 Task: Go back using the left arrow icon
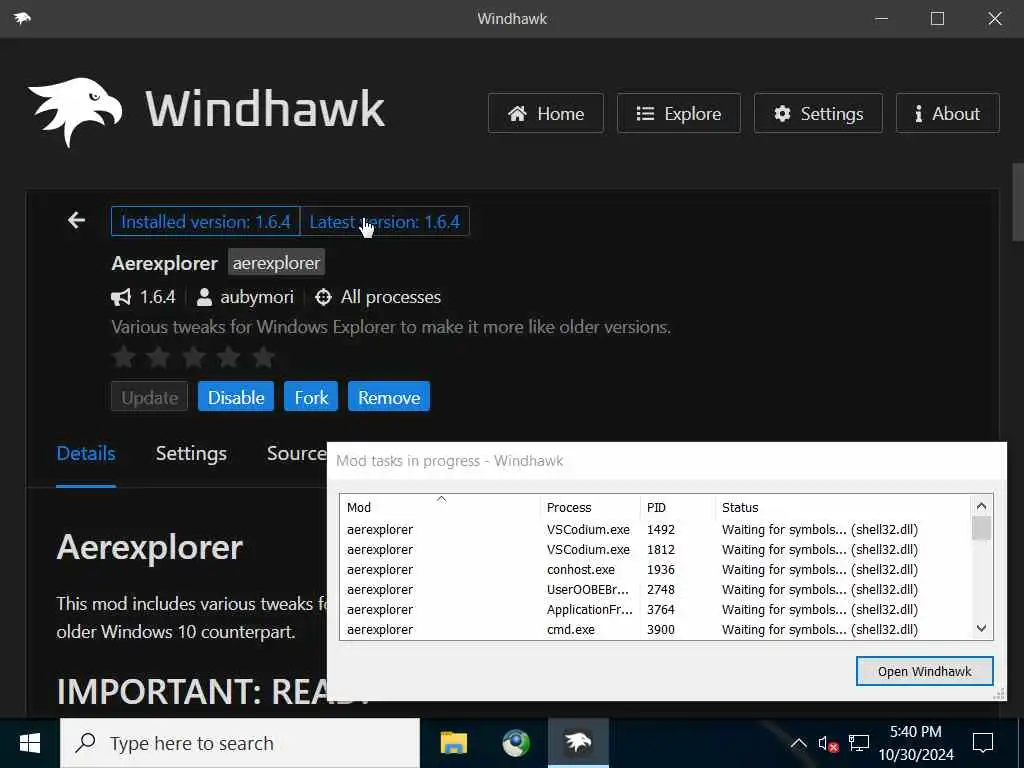point(76,221)
